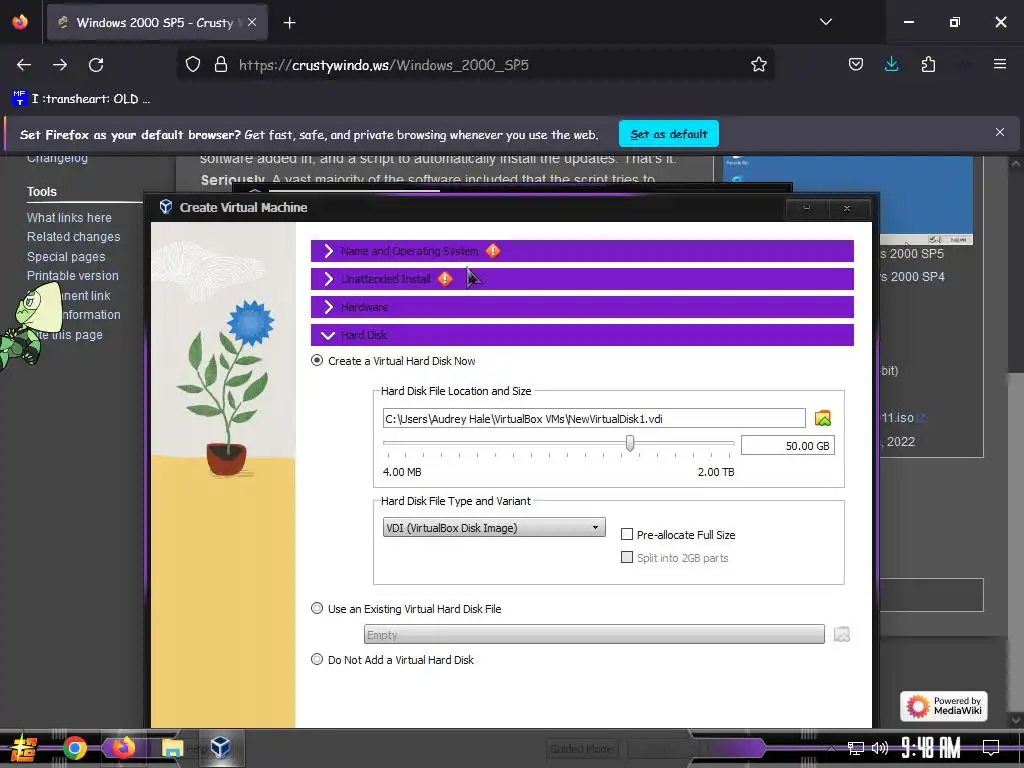Image resolution: width=1024 pixels, height=768 pixels.
Task: Click the Powered by MediaWiki badge
Action: [944, 706]
